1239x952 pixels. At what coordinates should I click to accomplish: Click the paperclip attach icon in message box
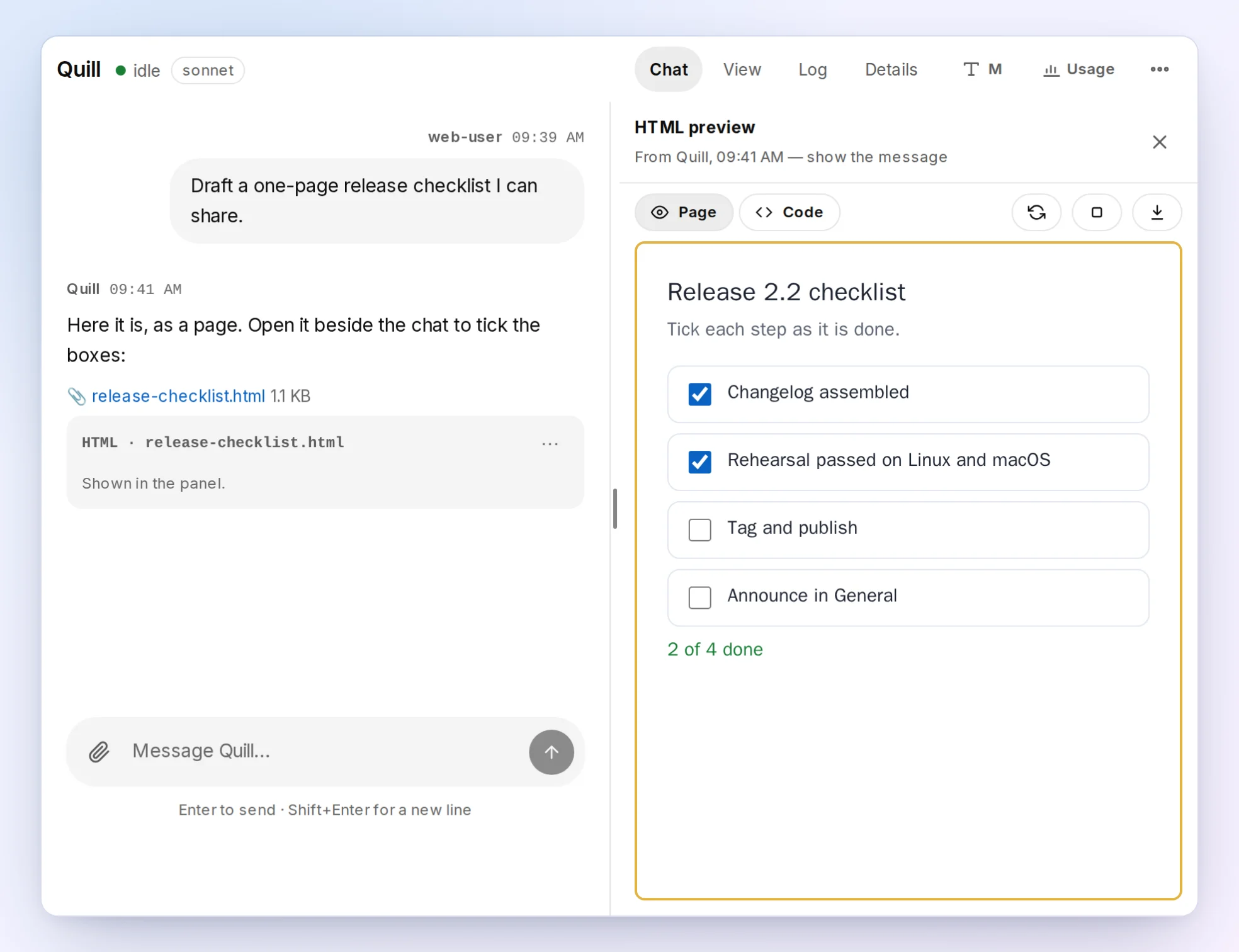point(99,752)
